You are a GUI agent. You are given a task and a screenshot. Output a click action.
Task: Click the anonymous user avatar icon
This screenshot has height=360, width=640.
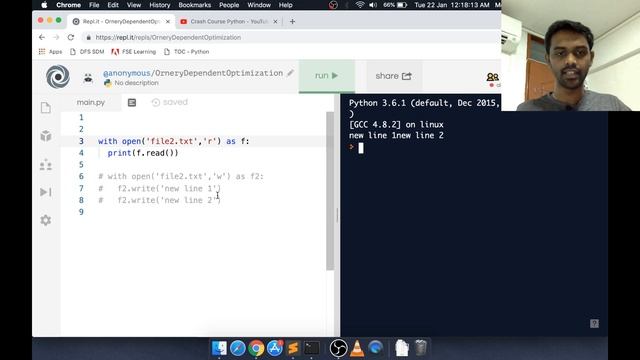click(88, 78)
